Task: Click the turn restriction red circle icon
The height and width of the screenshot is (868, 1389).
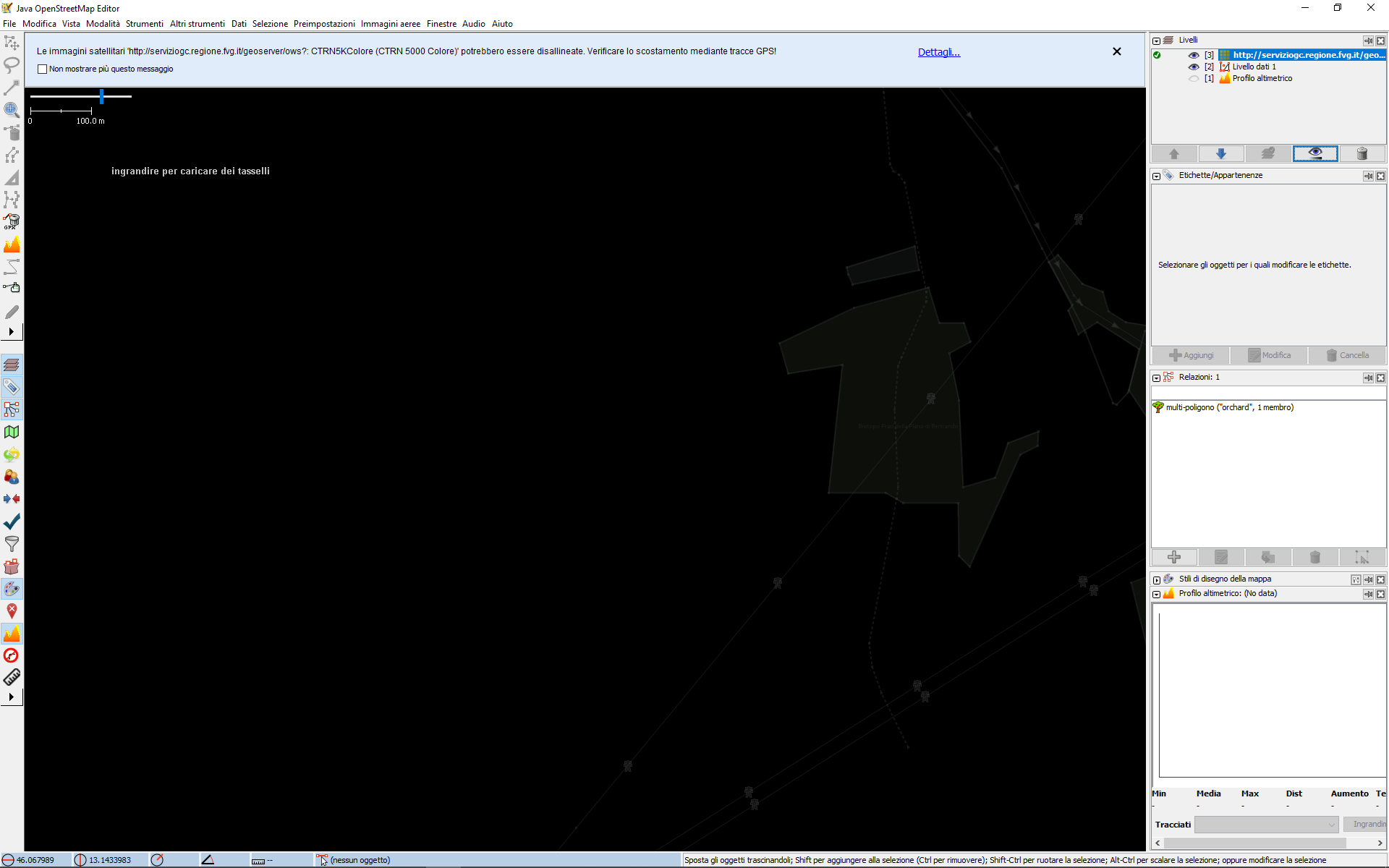Action: coord(12,656)
